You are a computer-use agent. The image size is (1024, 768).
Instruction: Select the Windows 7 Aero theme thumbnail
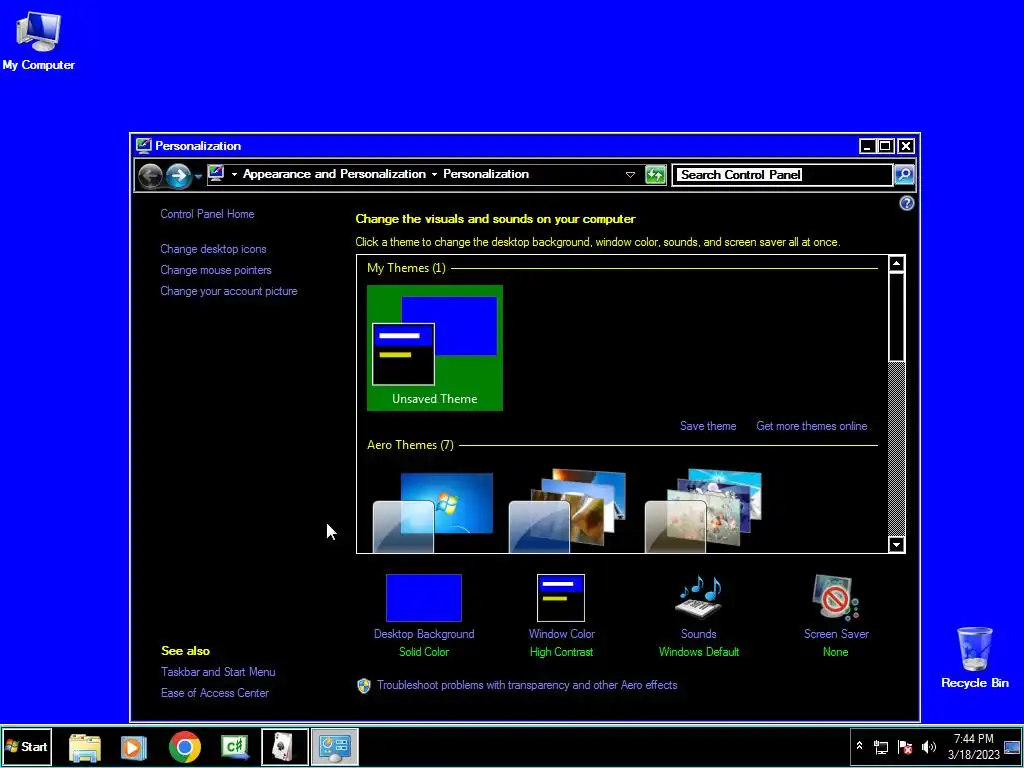point(434,511)
